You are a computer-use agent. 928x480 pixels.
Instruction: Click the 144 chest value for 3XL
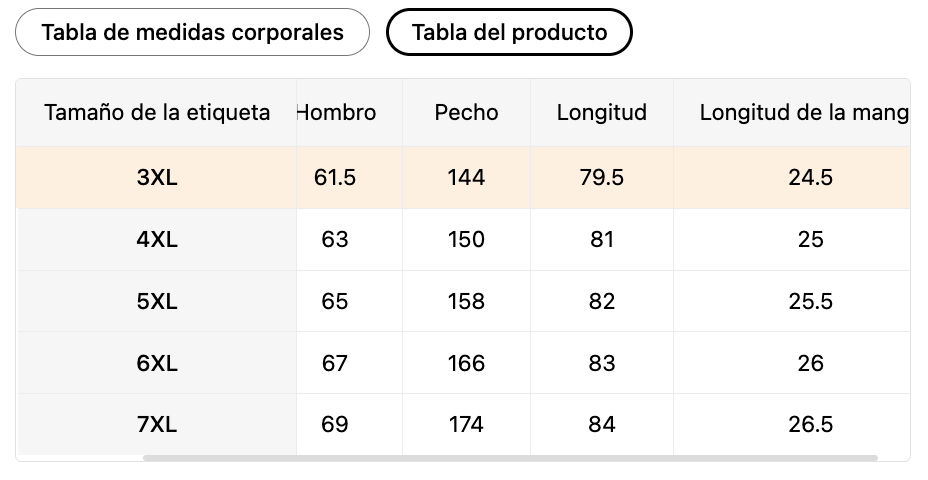pos(466,178)
